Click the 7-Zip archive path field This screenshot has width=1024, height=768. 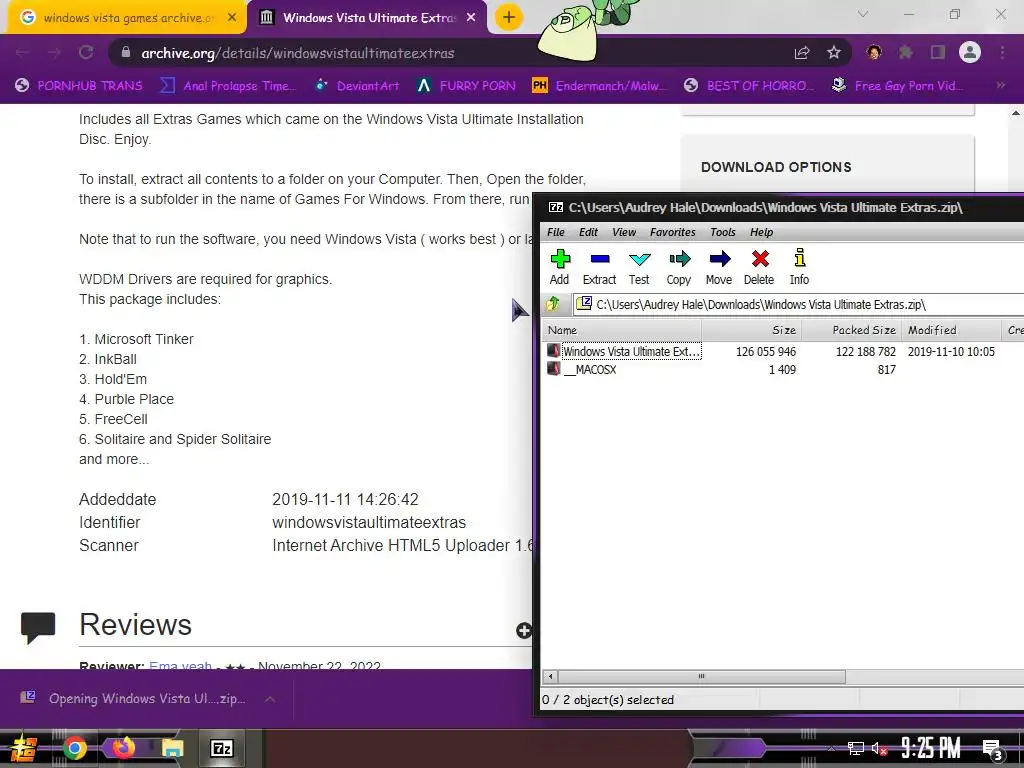coord(799,304)
